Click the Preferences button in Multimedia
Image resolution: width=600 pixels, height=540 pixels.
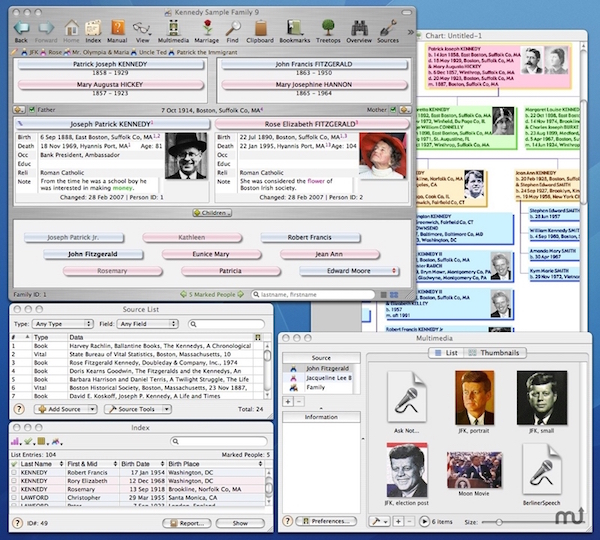coord(327,521)
